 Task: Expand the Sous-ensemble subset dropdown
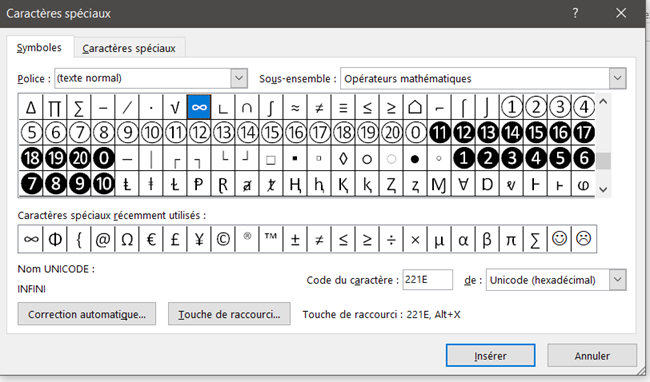pos(617,78)
